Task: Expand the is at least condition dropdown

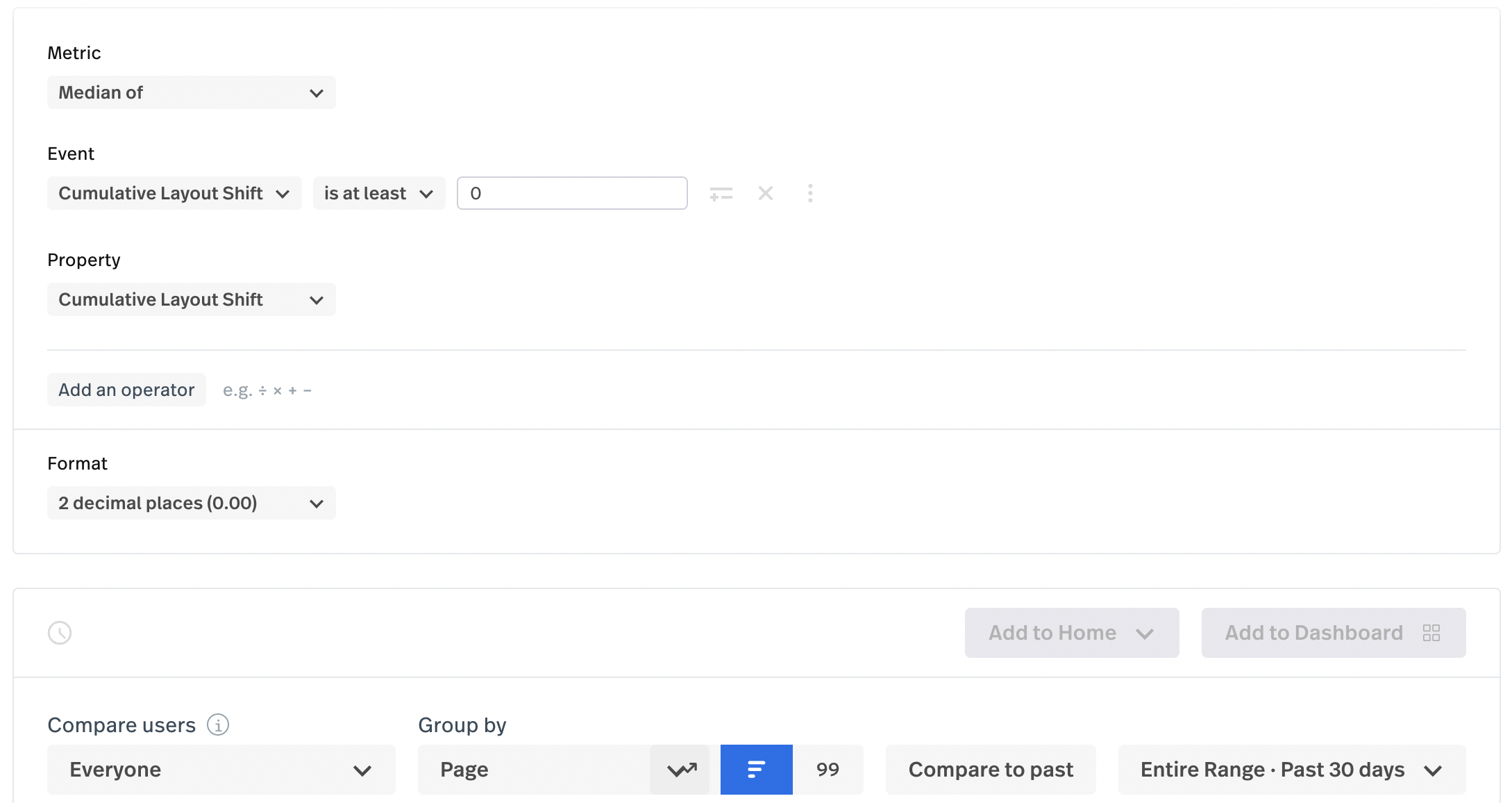Action: 378,193
